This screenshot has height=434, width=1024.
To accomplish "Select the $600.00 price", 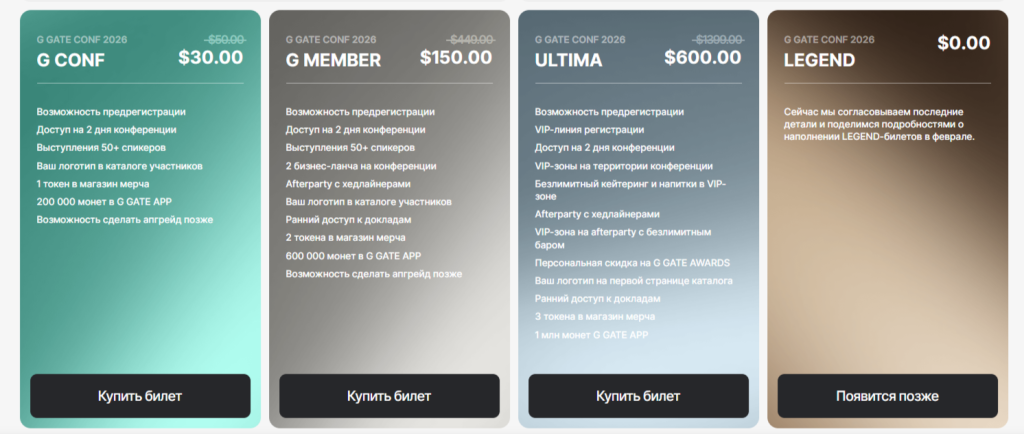I will pos(702,57).
